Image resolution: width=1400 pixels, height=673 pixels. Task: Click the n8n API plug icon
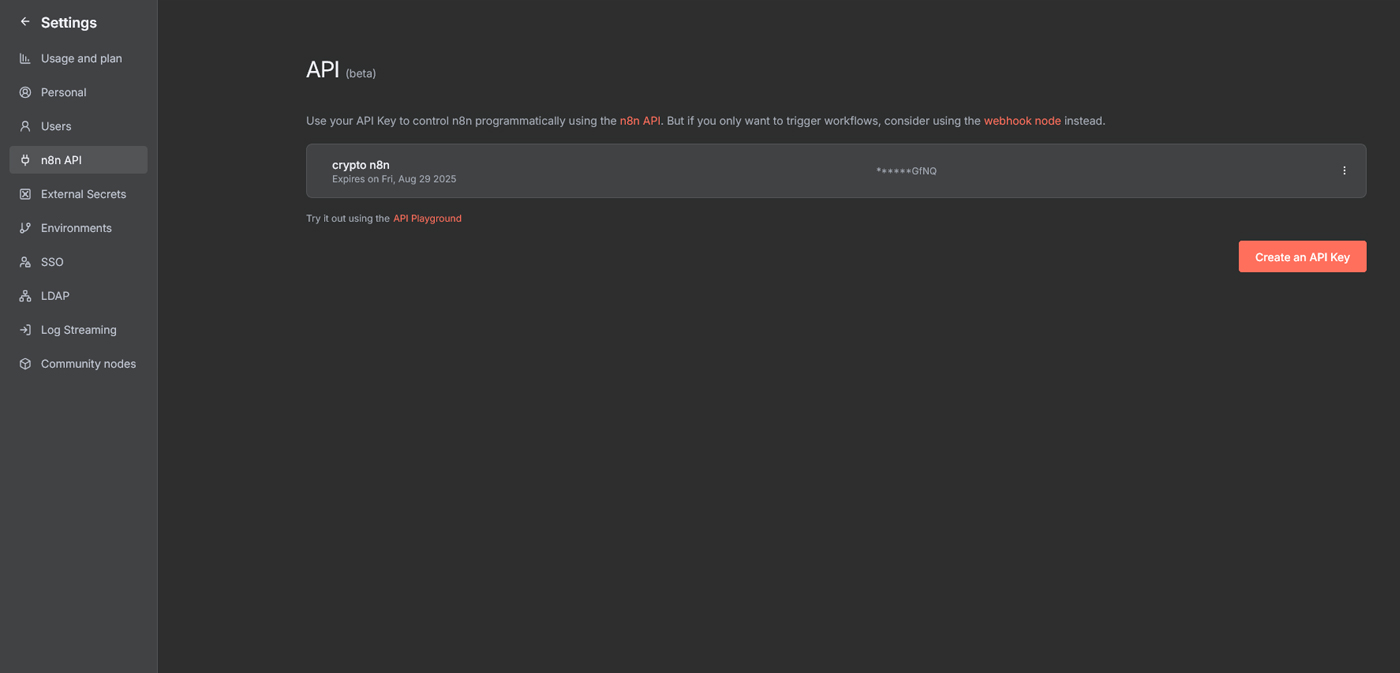pos(25,161)
